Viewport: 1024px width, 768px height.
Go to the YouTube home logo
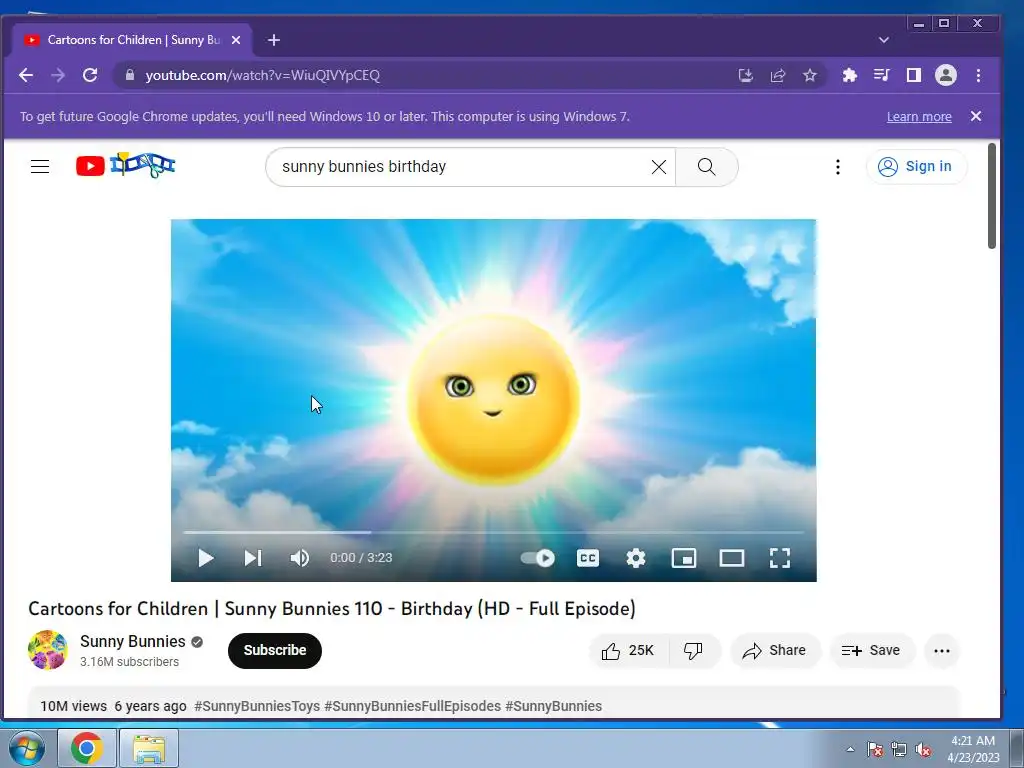[125, 165]
